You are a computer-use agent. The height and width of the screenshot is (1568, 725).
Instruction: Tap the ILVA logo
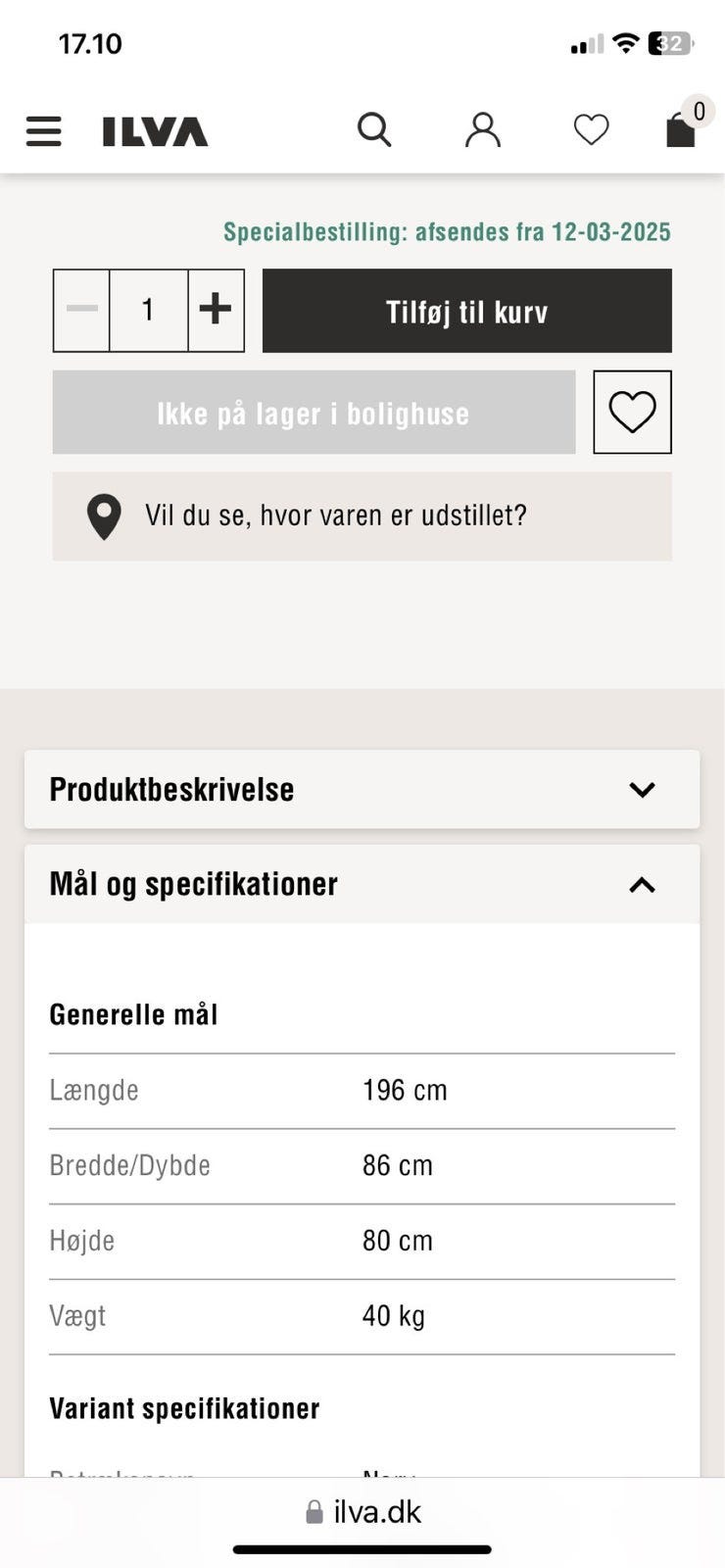(x=155, y=131)
